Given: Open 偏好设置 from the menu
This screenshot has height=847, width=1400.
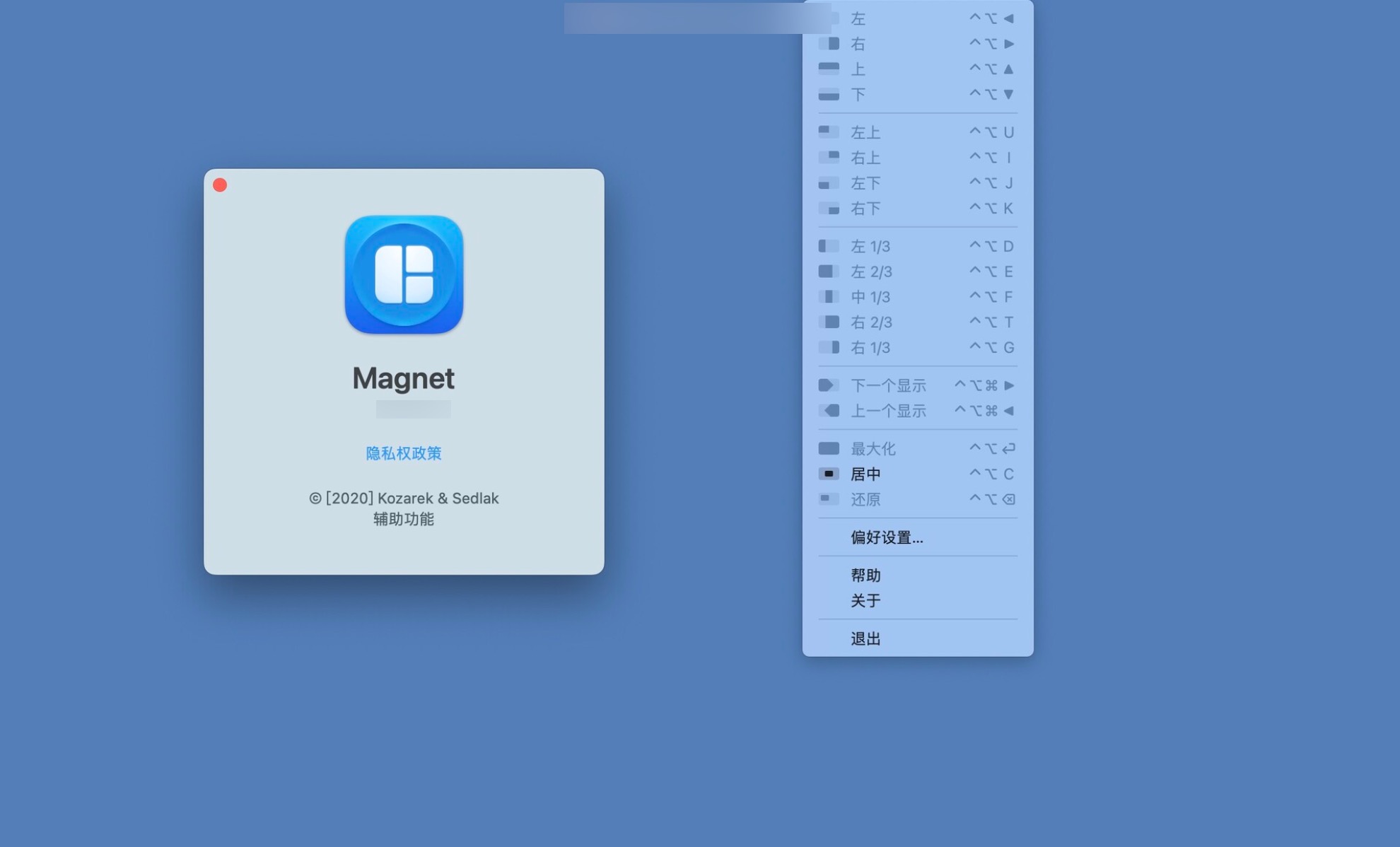Looking at the screenshot, I should pos(886,537).
